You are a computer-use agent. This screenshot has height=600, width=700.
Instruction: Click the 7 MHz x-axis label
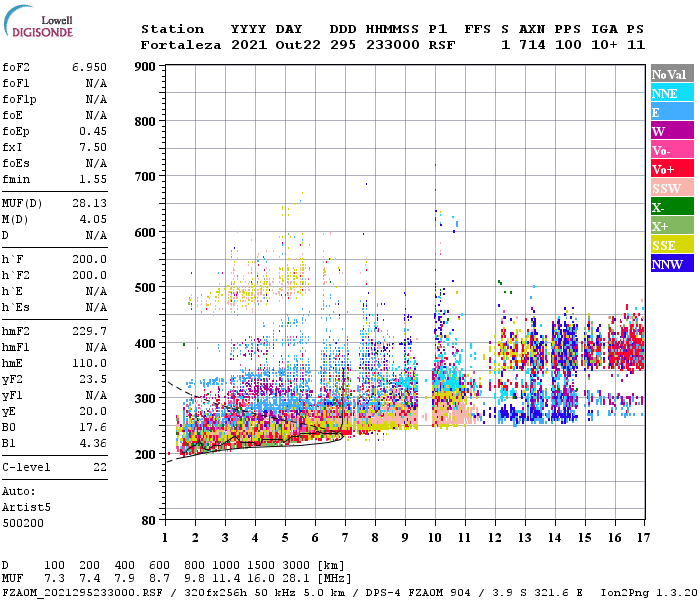(345, 538)
